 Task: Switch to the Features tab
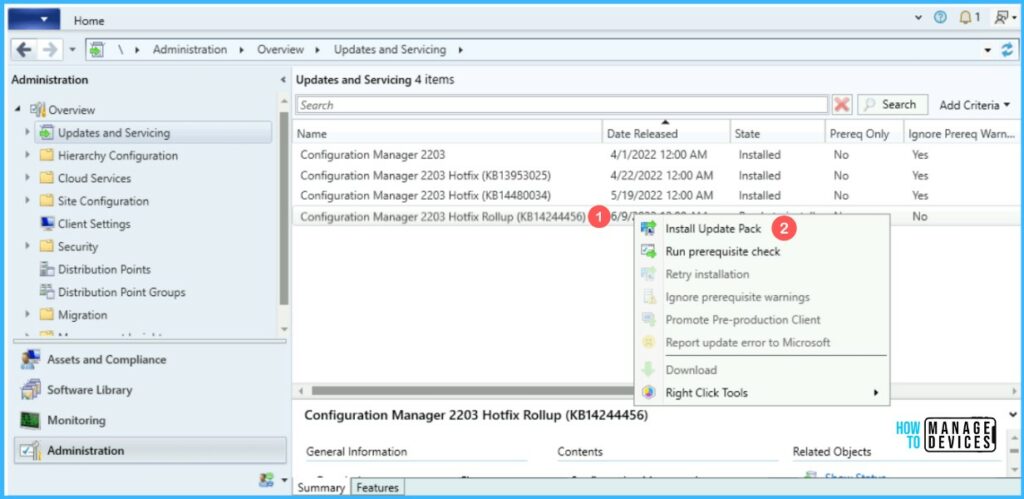pos(378,487)
